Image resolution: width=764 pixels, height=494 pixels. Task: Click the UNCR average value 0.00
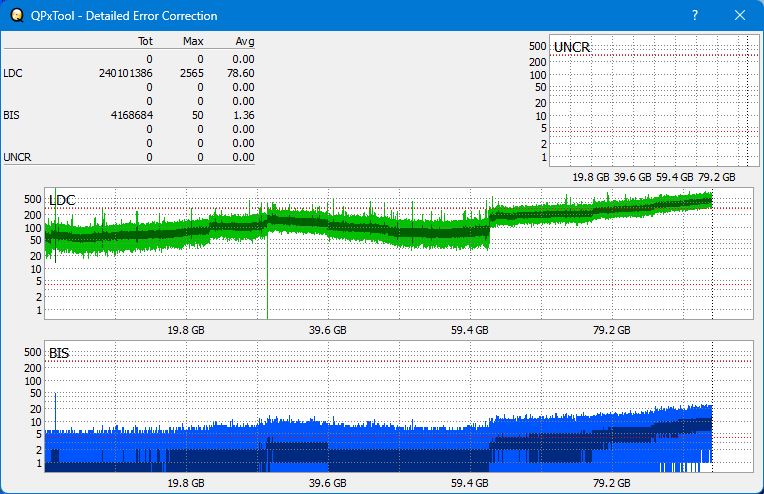tap(243, 157)
